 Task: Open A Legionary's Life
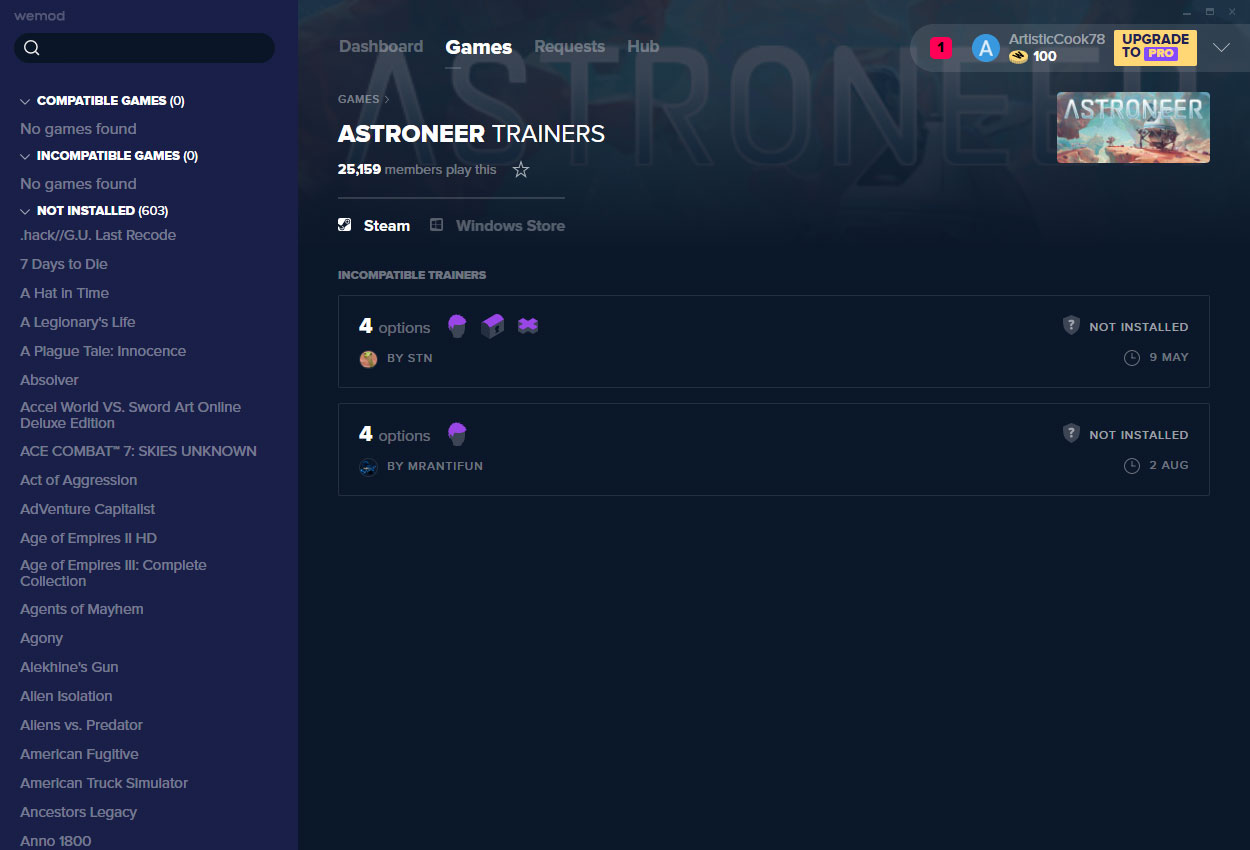point(78,322)
